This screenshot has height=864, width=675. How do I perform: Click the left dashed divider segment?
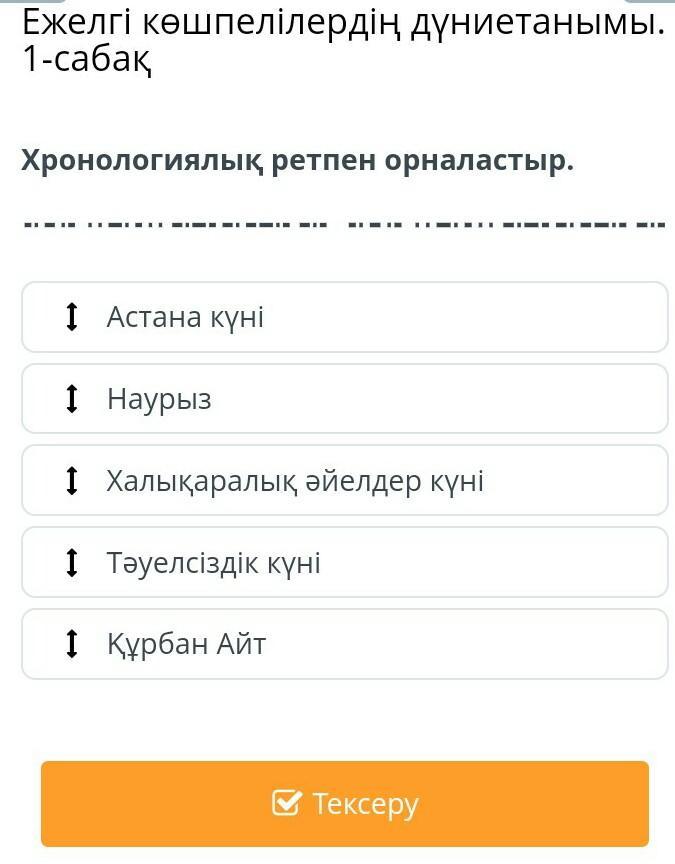[175, 223]
